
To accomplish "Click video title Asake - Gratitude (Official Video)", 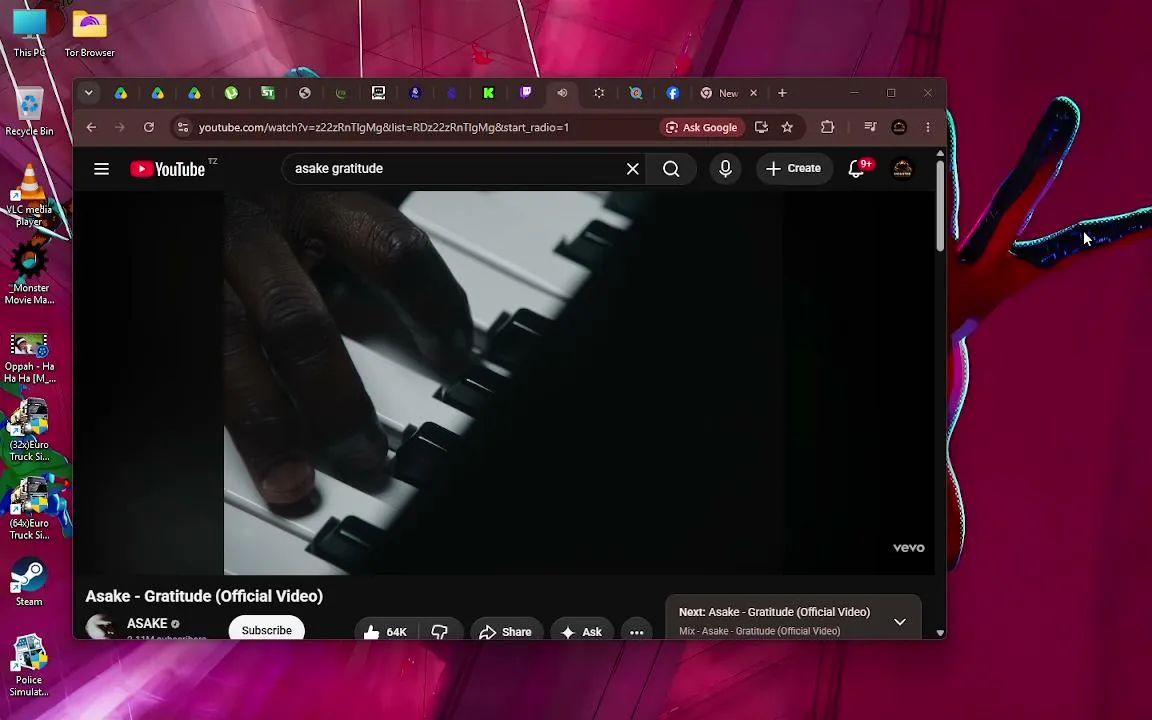I will coord(204,596).
